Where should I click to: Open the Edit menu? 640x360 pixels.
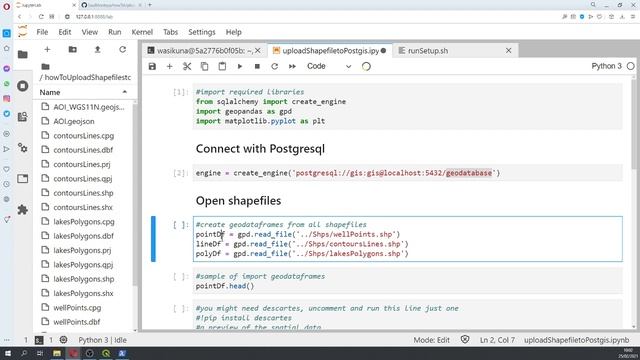(x=64, y=32)
